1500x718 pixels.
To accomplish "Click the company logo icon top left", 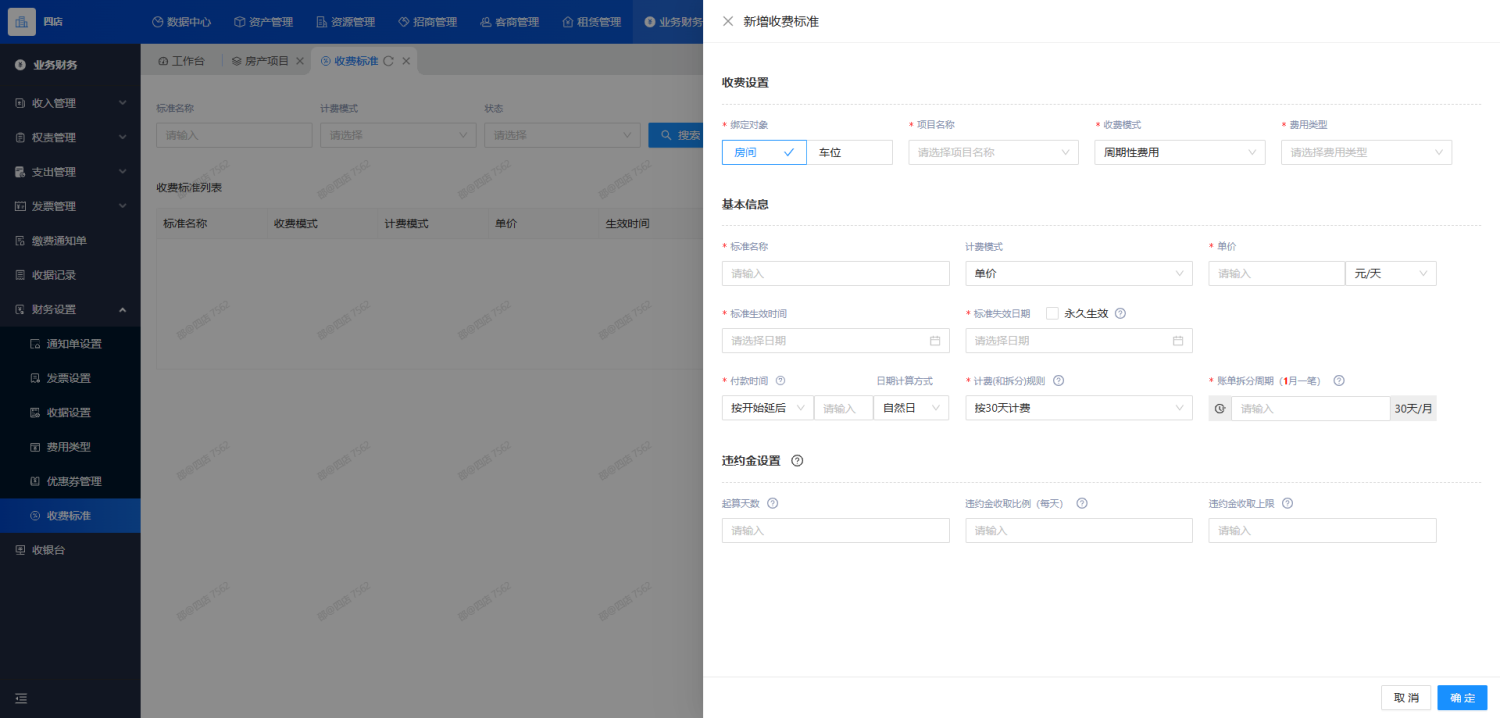I will click(x=22, y=21).
